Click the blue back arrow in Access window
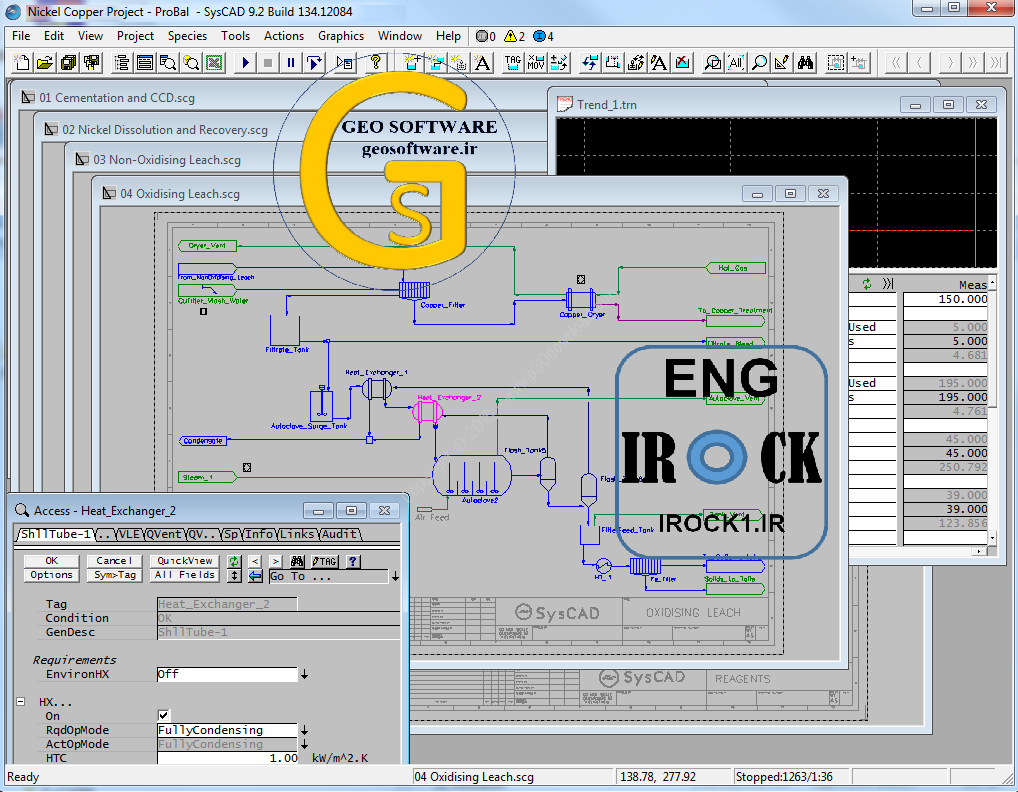The image size is (1018, 792). click(x=255, y=576)
